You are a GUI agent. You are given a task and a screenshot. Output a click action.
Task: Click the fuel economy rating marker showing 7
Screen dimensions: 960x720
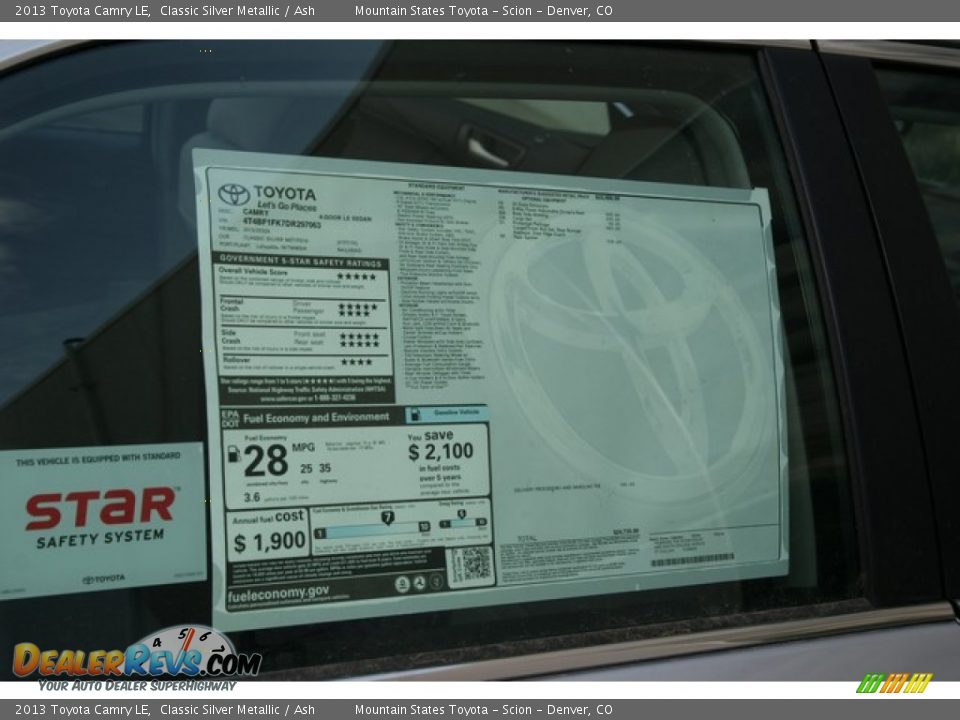point(387,518)
